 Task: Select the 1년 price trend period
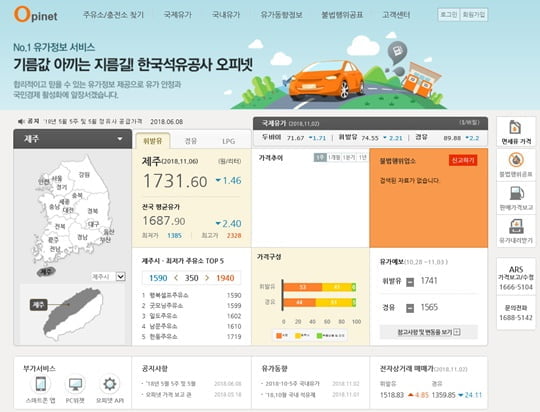[362, 157]
